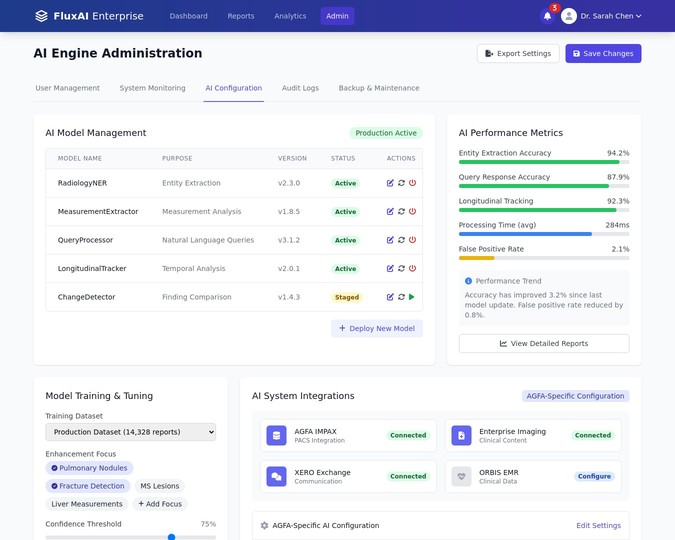This screenshot has width=675, height=540.
Task: Refresh the LongitudinalTracker model
Action: (401, 268)
